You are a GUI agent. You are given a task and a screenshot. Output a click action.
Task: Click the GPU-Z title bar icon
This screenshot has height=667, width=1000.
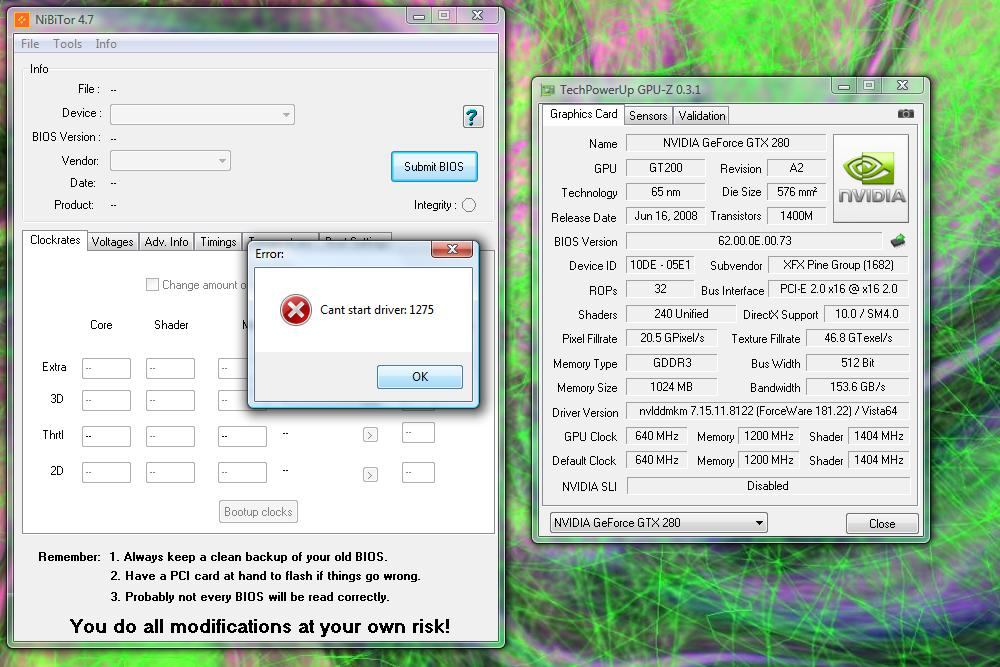(548, 90)
